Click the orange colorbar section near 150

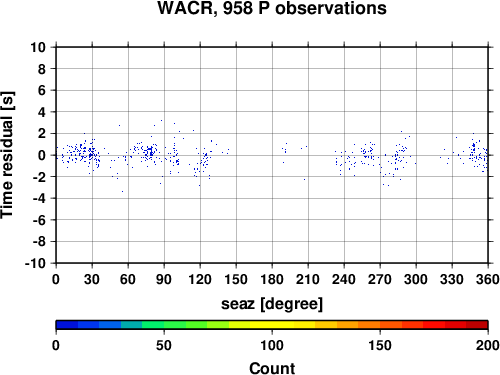pyautogui.click(x=380, y=325)
